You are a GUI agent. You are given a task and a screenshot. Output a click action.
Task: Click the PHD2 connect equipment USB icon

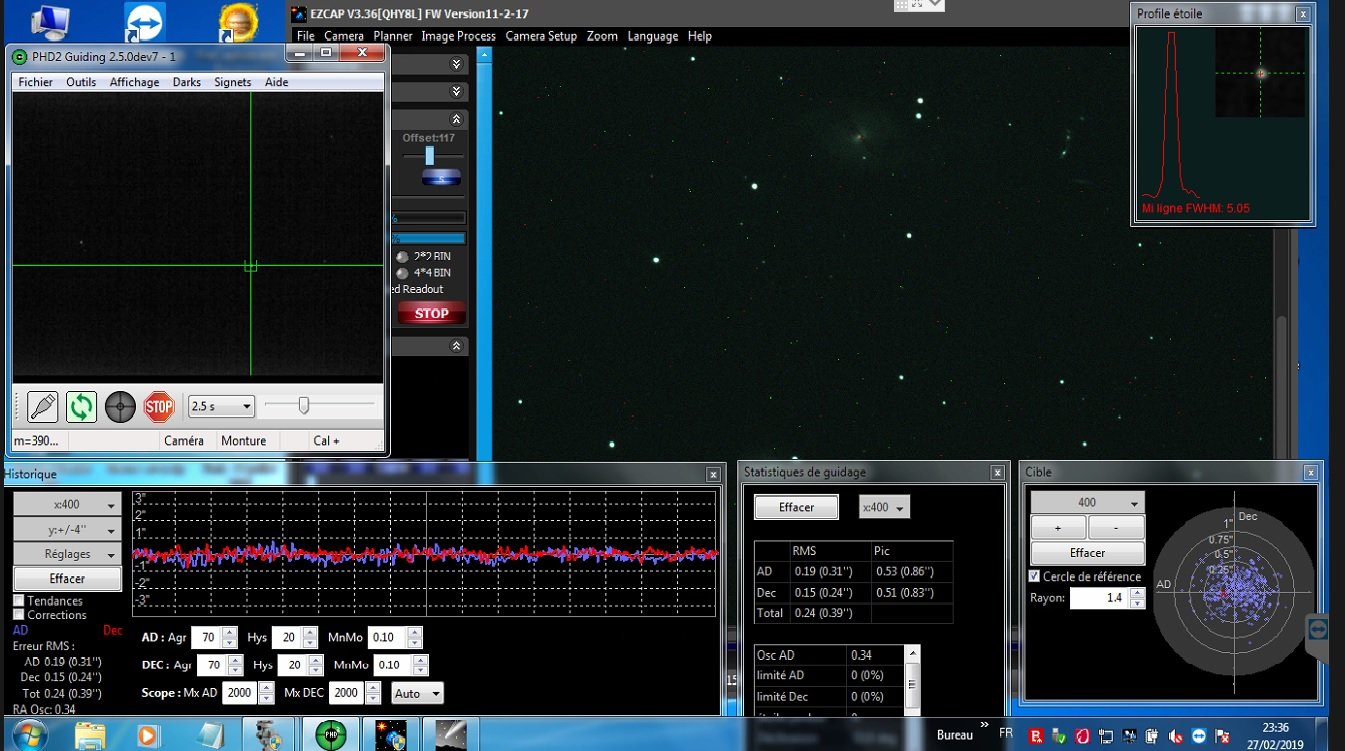[x=42, y=407]
